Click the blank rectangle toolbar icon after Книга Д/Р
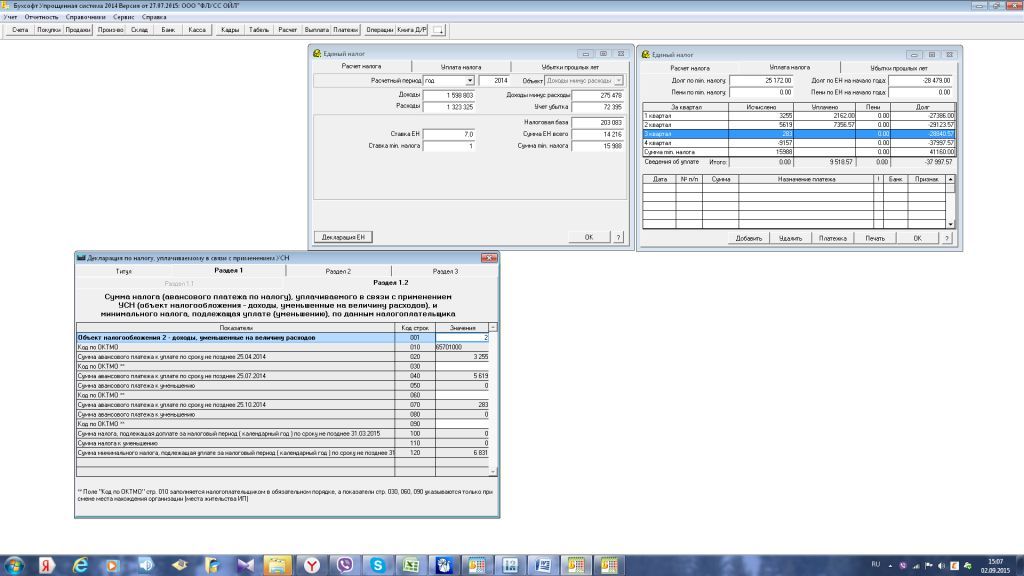This screenshot has height=576, width=1024. (x=437, y=31)
